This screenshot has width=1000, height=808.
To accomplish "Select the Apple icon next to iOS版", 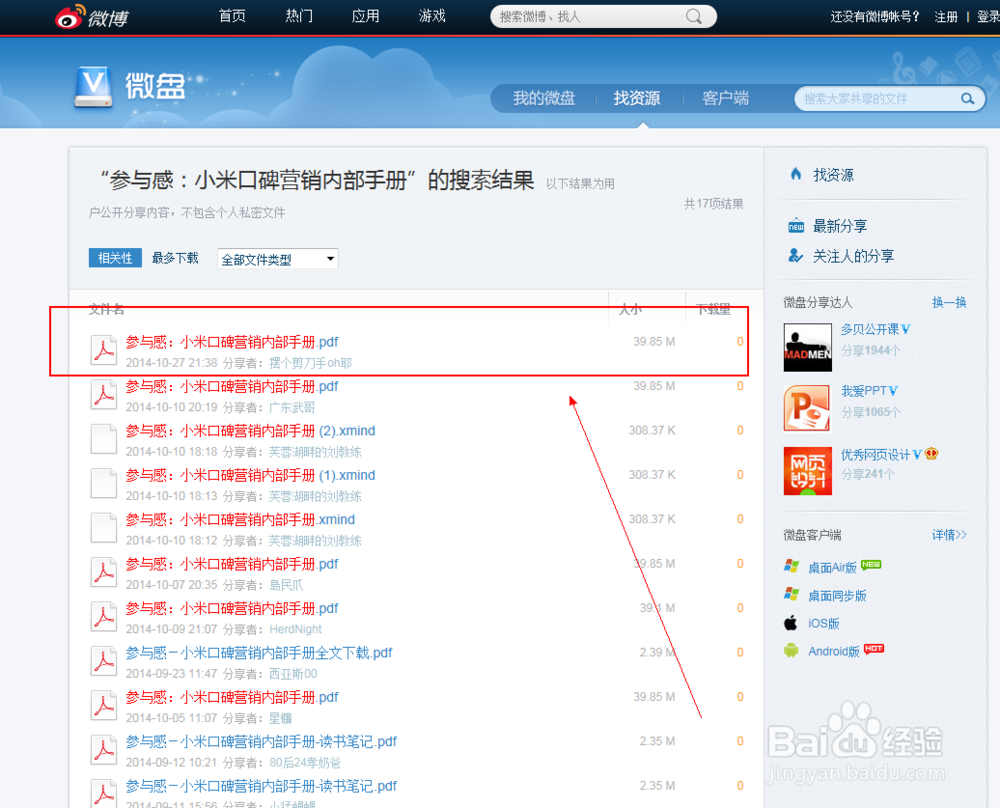I will (x=792, y=623).
